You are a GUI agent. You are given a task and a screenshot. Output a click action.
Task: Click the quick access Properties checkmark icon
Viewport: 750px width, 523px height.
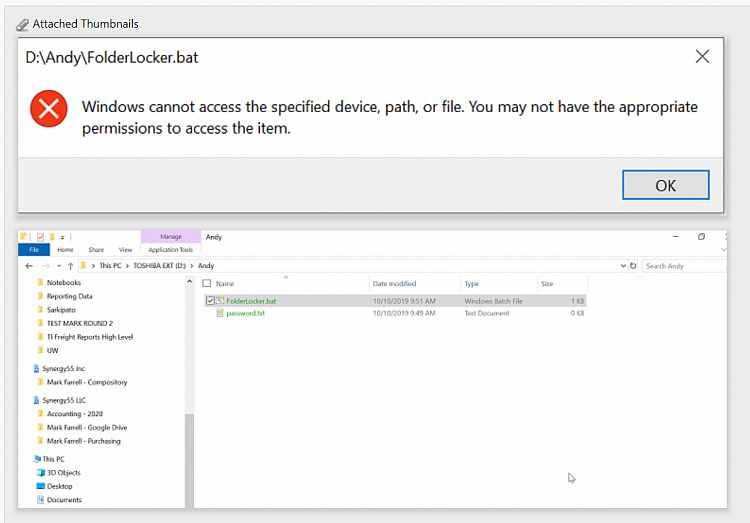(40, 237)
